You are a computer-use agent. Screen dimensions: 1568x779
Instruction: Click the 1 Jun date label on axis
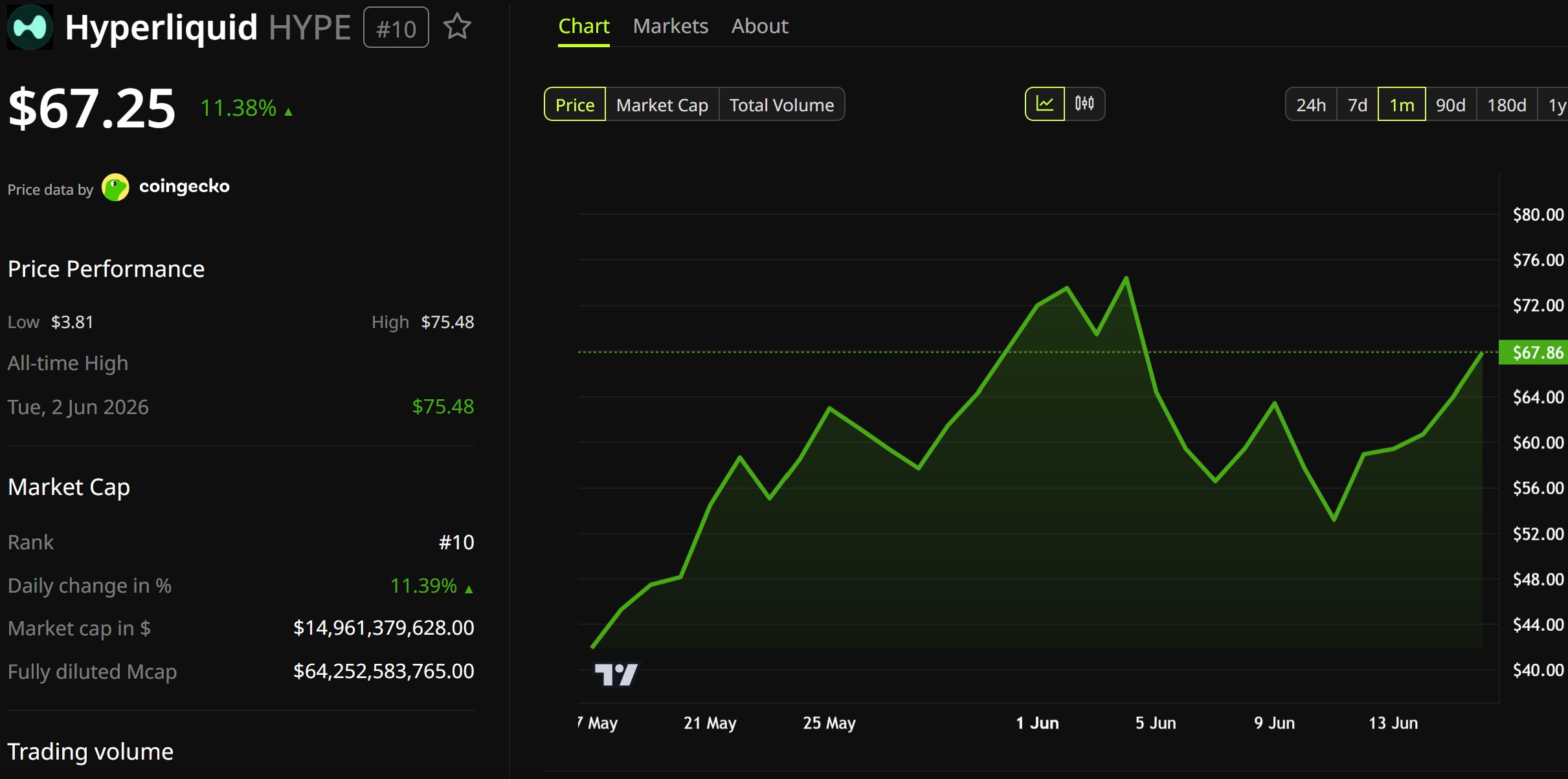point(1037,723)
